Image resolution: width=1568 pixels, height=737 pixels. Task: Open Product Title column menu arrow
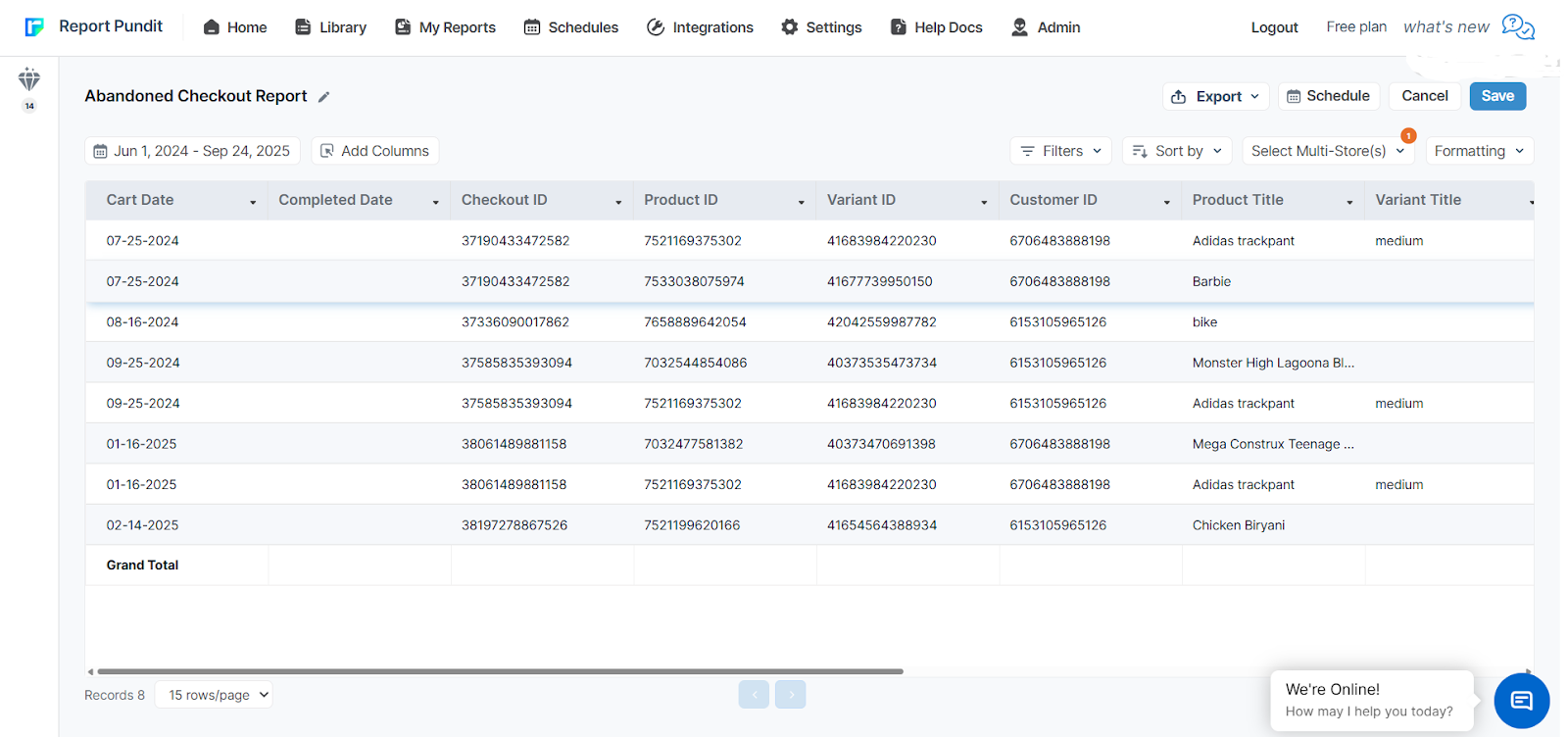pos(1349,202)
